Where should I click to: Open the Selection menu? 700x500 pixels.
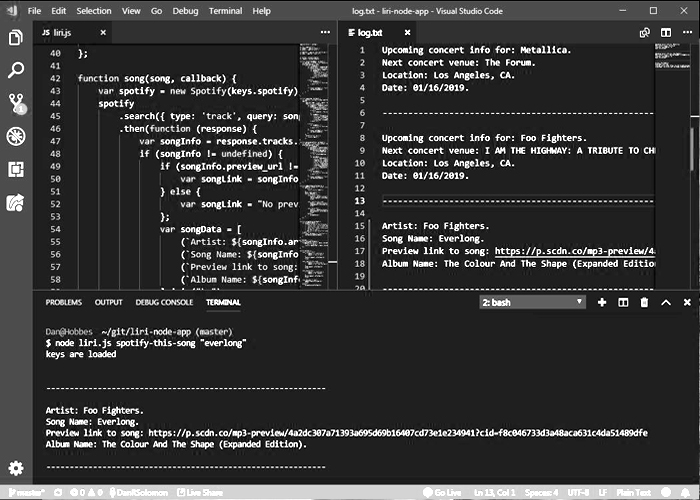coord(94,11)
